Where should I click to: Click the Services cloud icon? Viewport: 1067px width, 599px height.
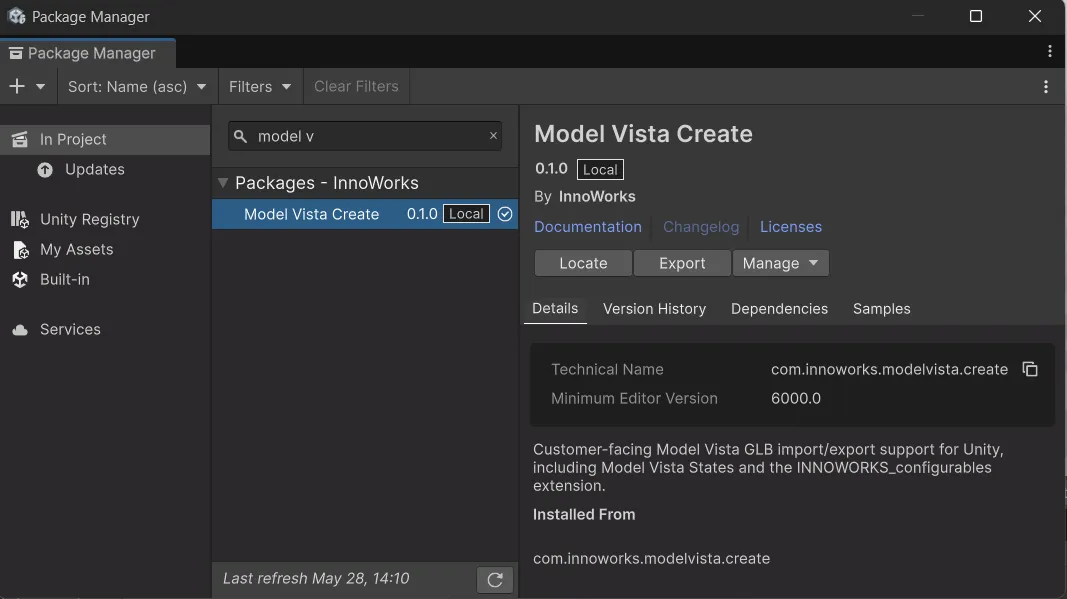[x=20, y=330]
